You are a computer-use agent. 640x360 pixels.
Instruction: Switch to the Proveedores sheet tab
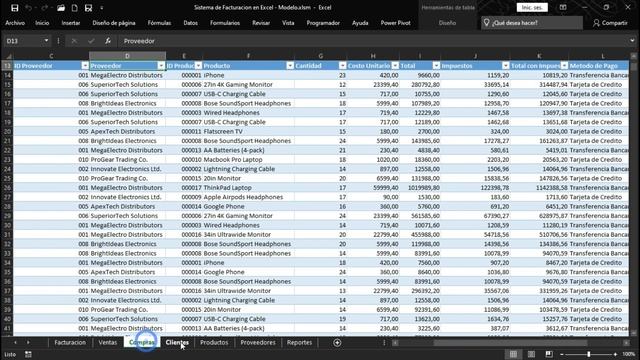tap(258, 342)
